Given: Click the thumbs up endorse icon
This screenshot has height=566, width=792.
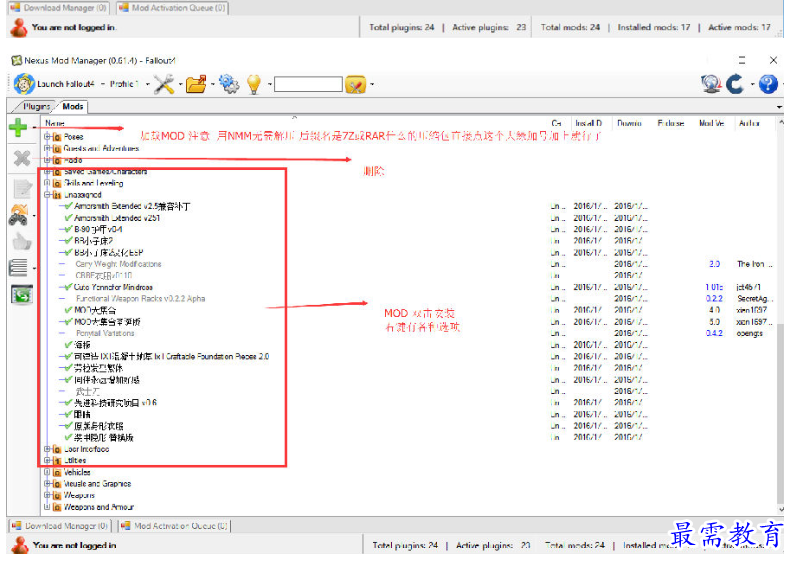Looking at the screenshot, I should click(22, 241).
